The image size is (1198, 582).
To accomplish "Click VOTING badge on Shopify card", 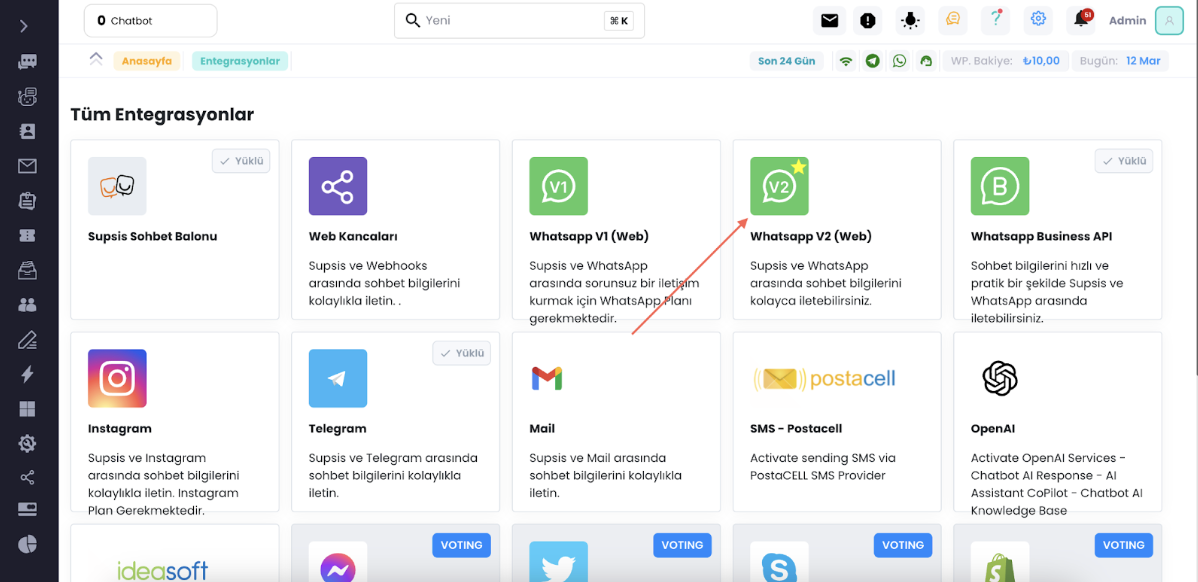I will coord(1124,545).
